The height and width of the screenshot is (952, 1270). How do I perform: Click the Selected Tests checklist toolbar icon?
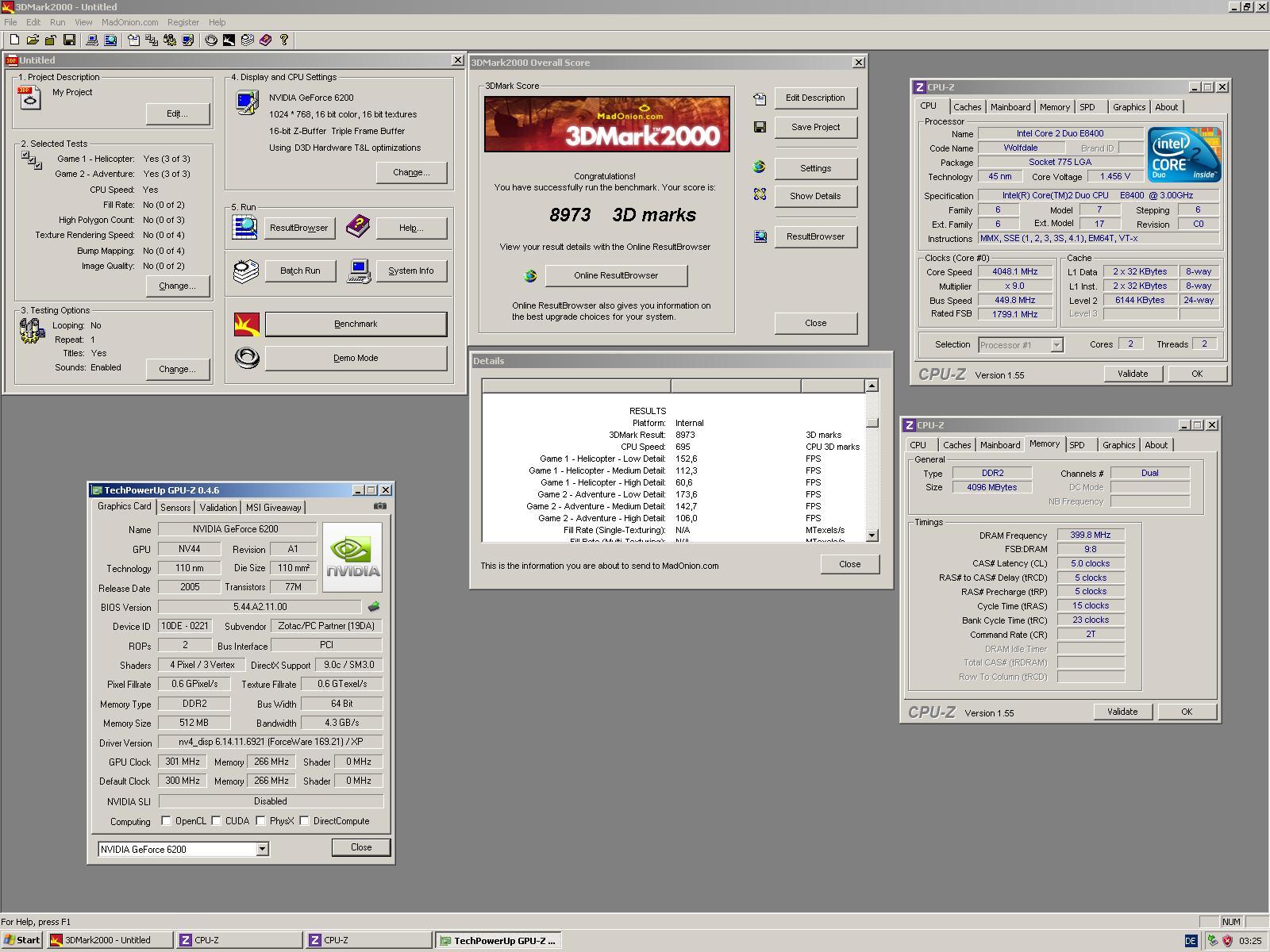[151, 40]
